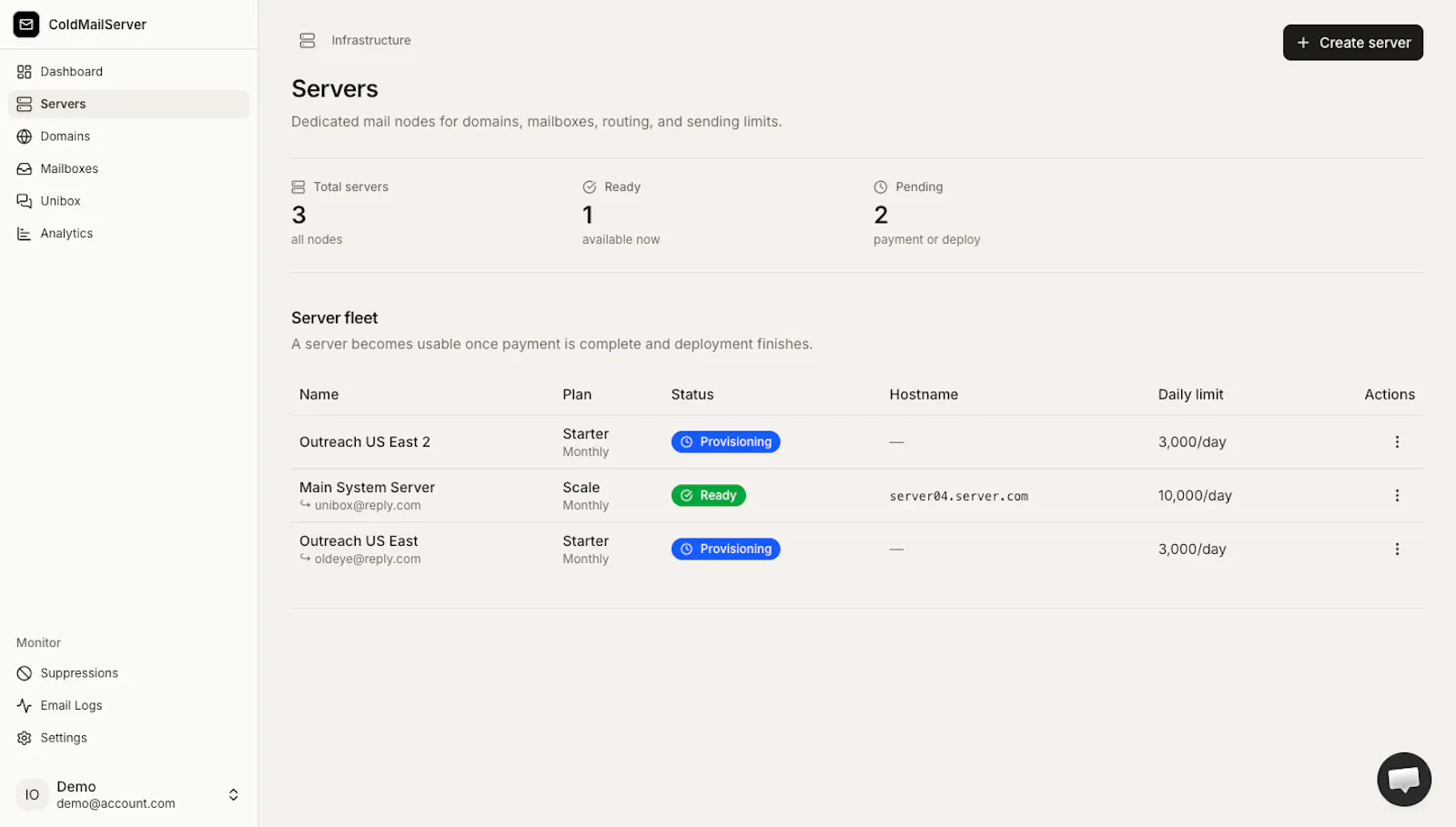
Task: Click Provisioning badge for Outreach US East 2
Action: 725,442
